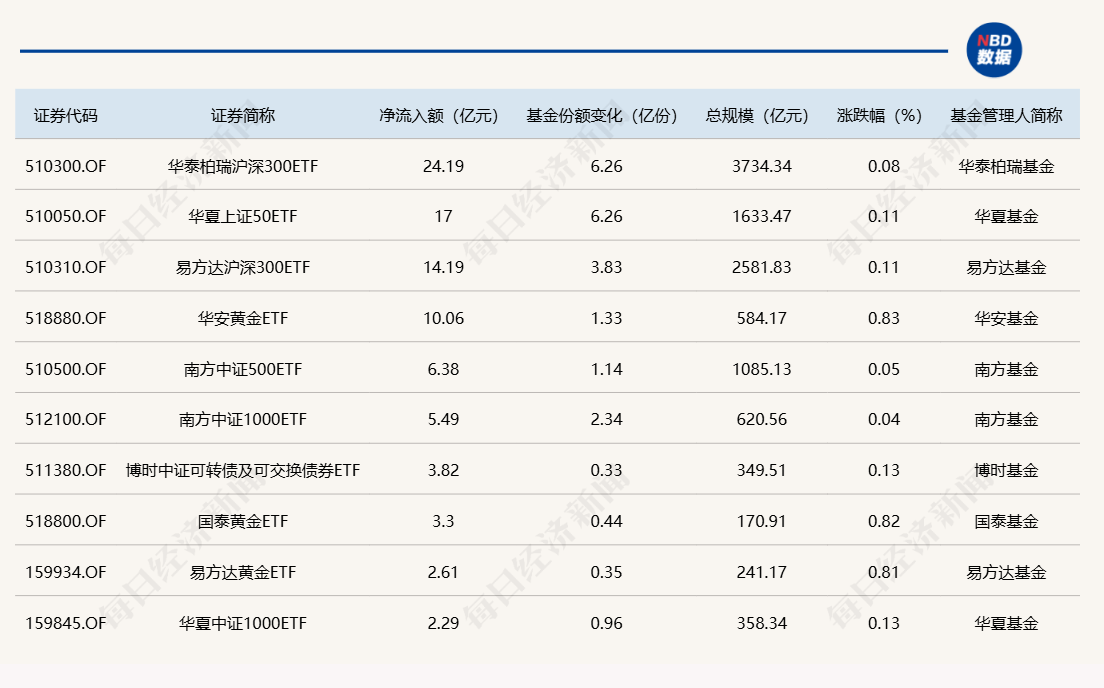This screenshot has height=688, width=1104.
Task: Open 华安黄金ETF entry
Action: pos(243,319)
